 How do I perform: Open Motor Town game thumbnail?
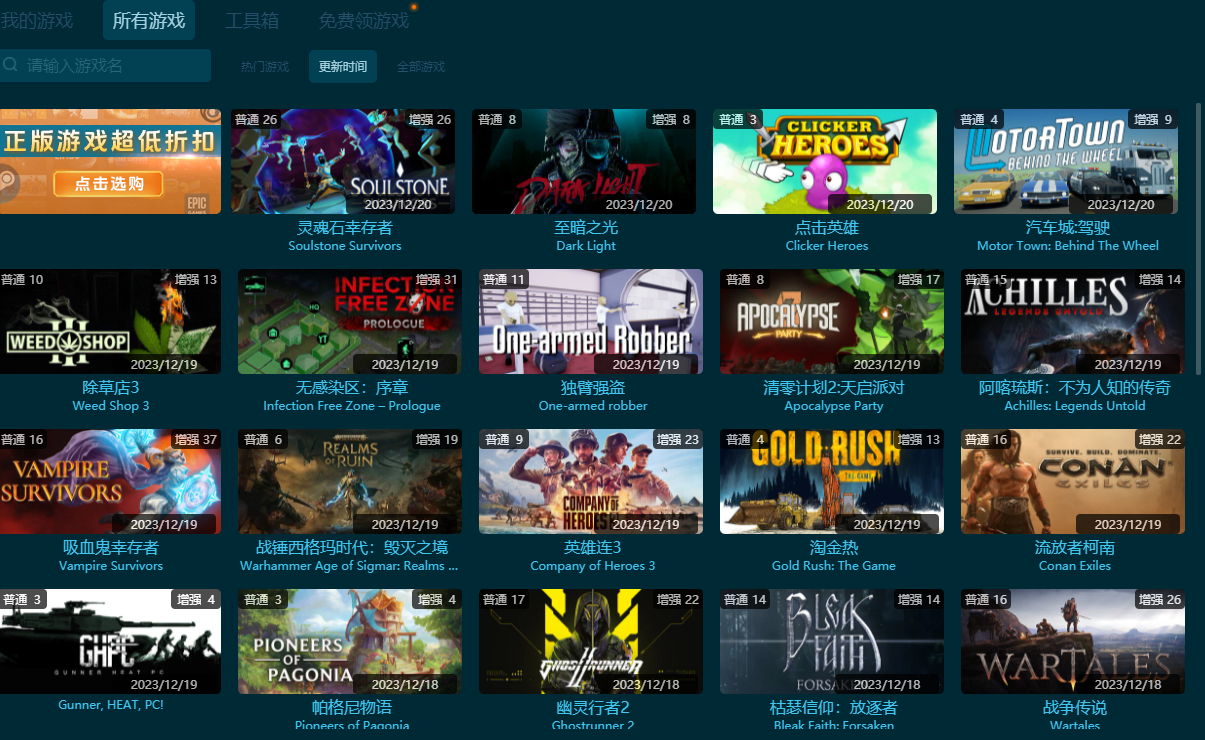[1066, 161]
